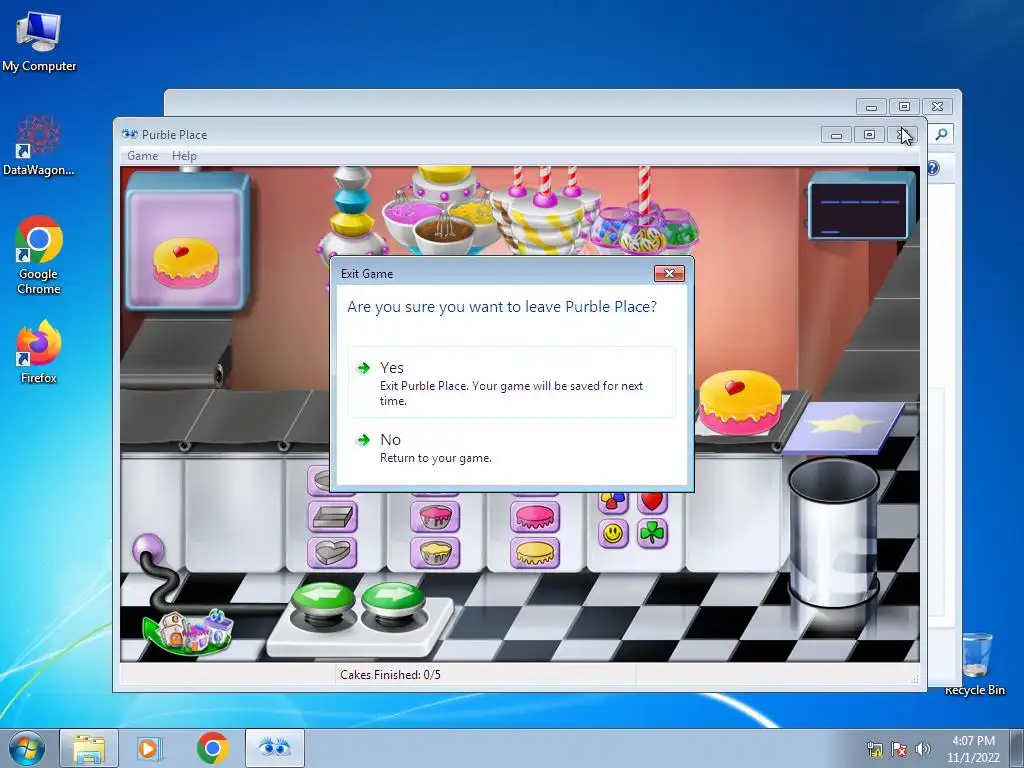Image resolution: width=1024 pixels, height=768 pixels.
Task: Select the My Computer desktop icon
Action: click(39, 42)
